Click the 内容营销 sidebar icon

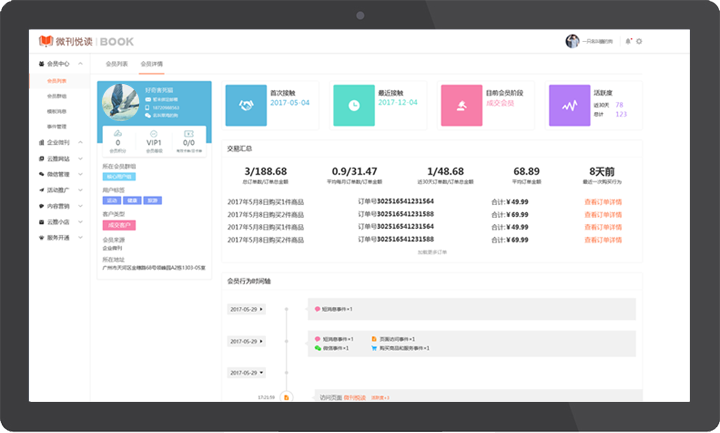tap(41, 206)
